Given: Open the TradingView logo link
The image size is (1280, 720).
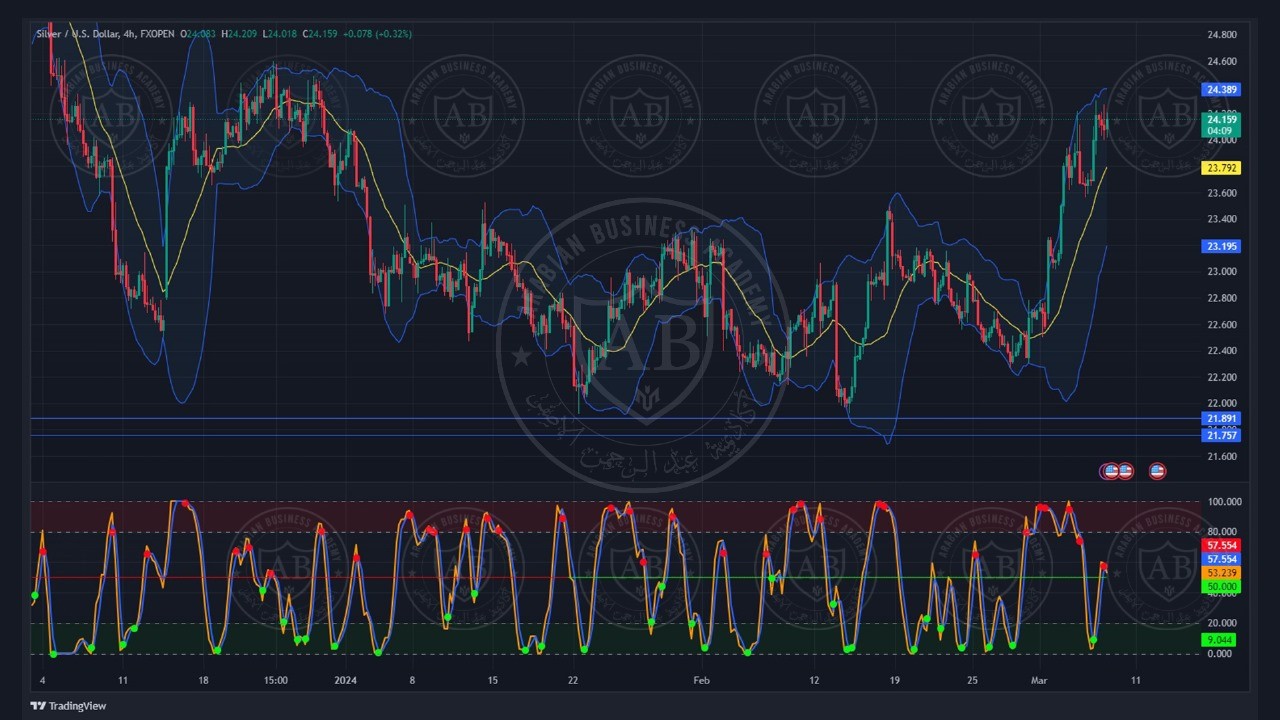Looking at the screenshot, I should (x=68, y=706).
